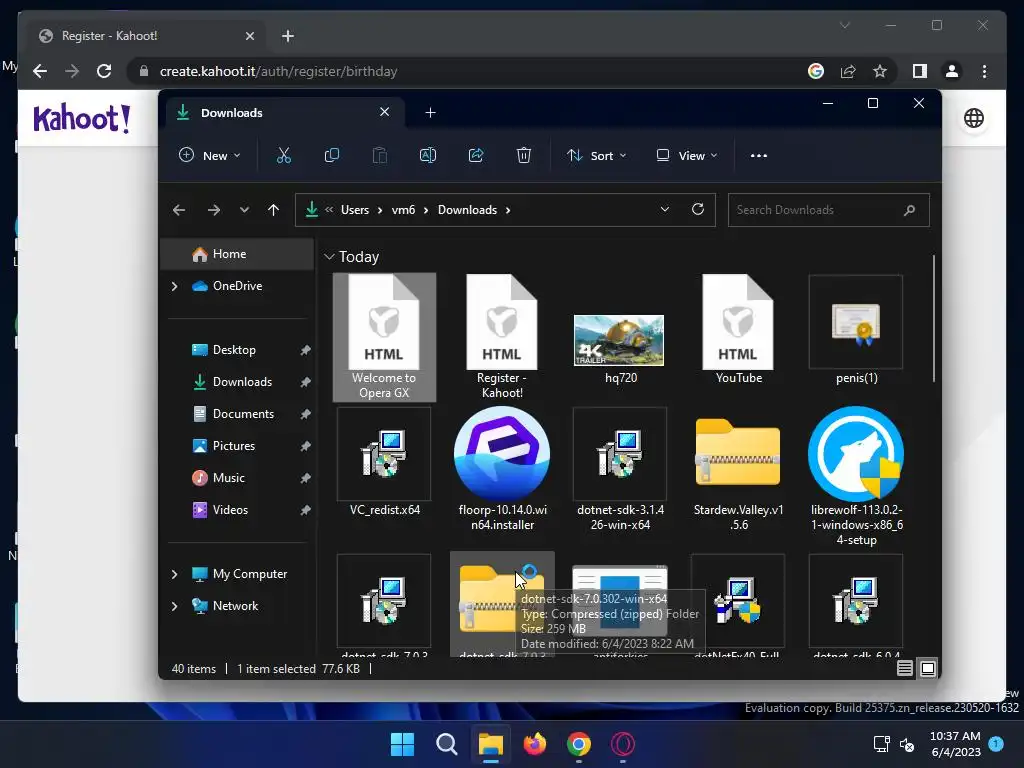Image resolution: width=1024 pixels, height=768 pixels.
Task: Open the hq720 video thumbnail
Action: coord(619,340)
